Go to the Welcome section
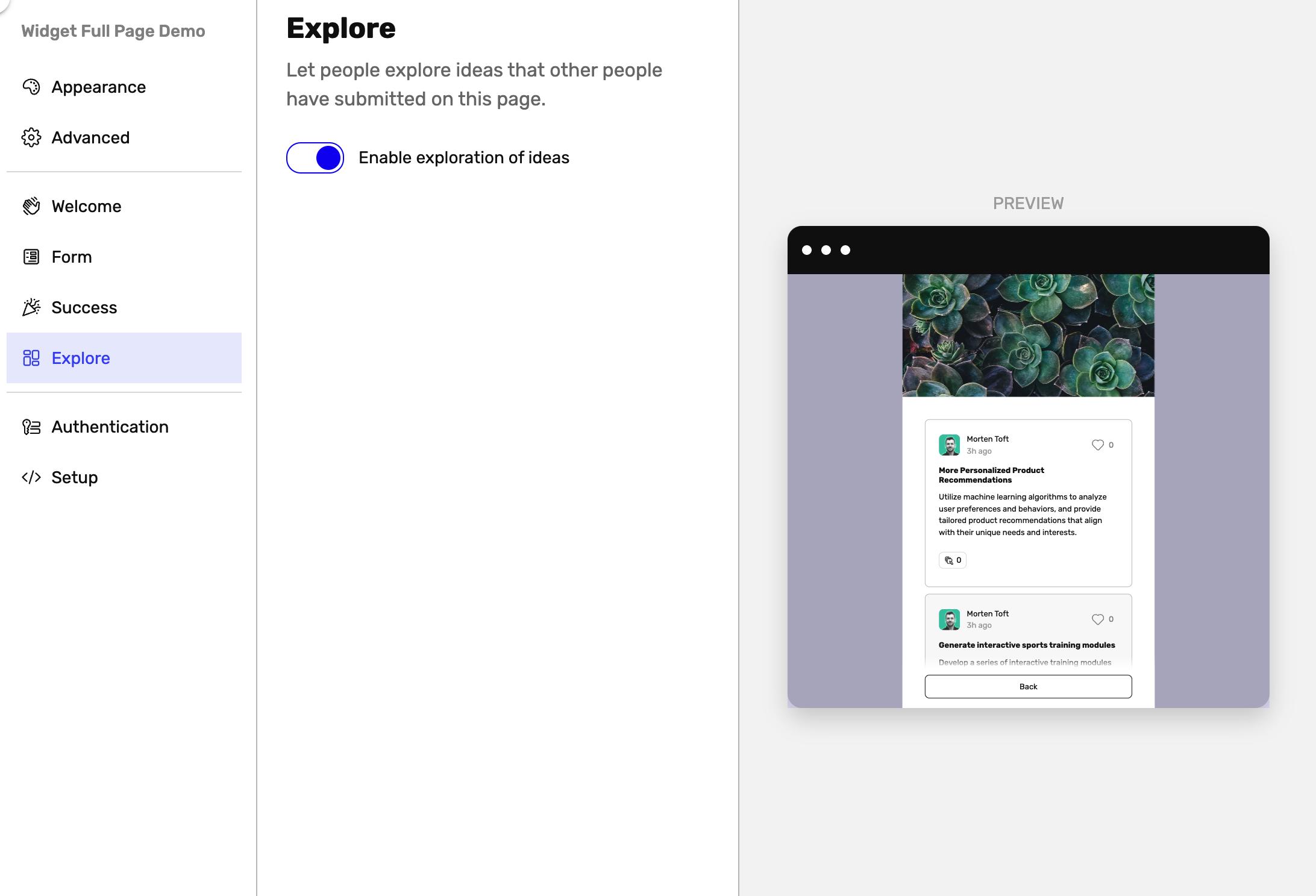1316x896 pixels. [86, 206]
